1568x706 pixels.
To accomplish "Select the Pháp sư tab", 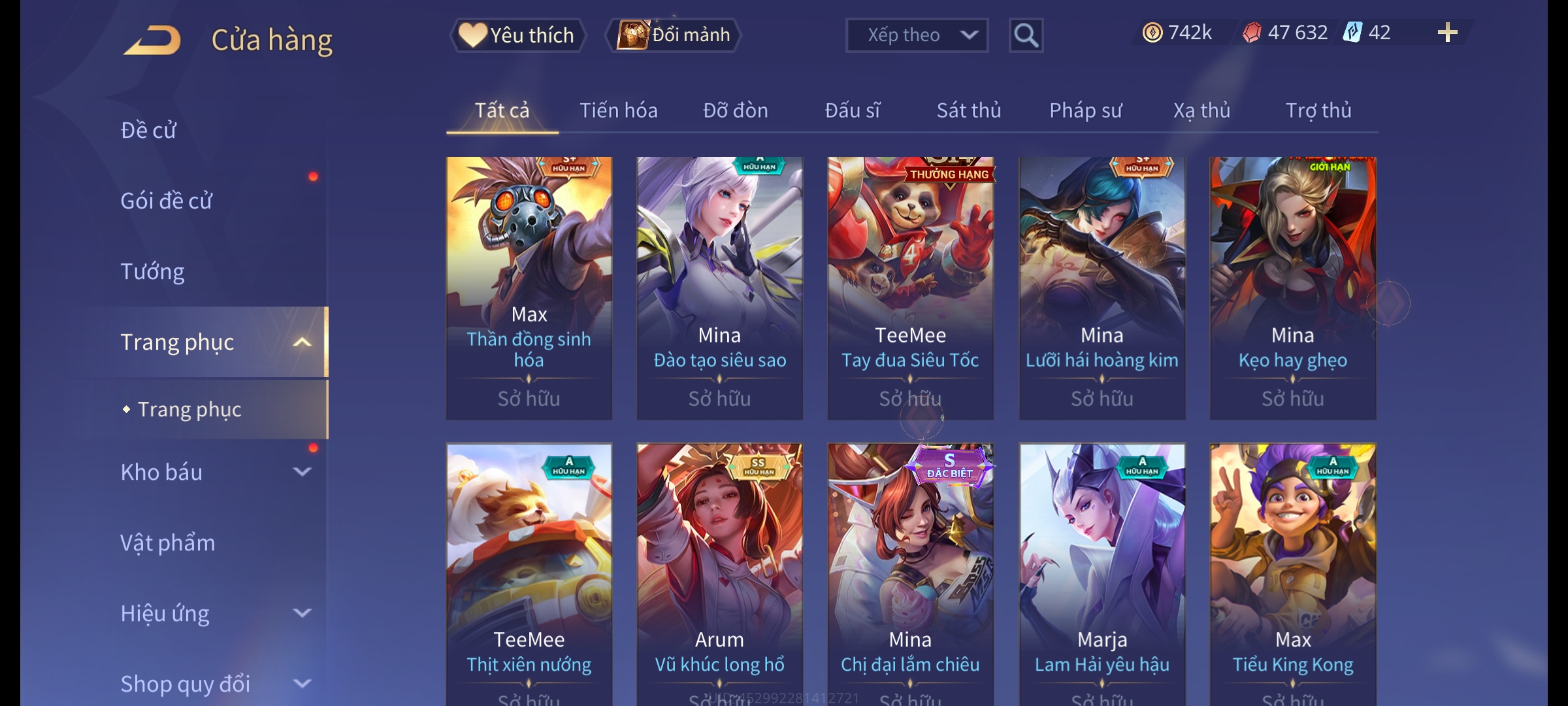I will click(1086, 110).
